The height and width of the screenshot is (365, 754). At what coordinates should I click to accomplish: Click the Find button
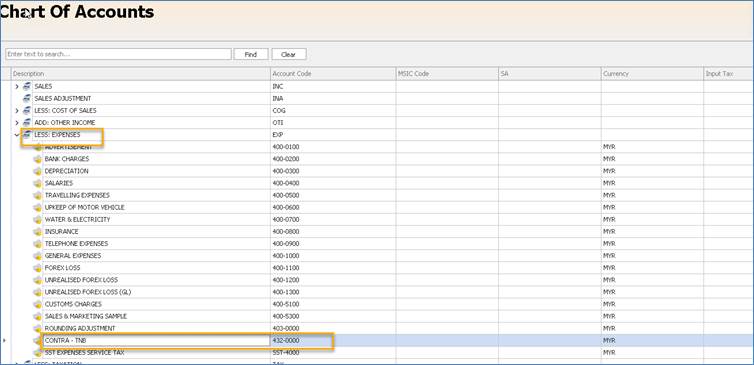251,54
